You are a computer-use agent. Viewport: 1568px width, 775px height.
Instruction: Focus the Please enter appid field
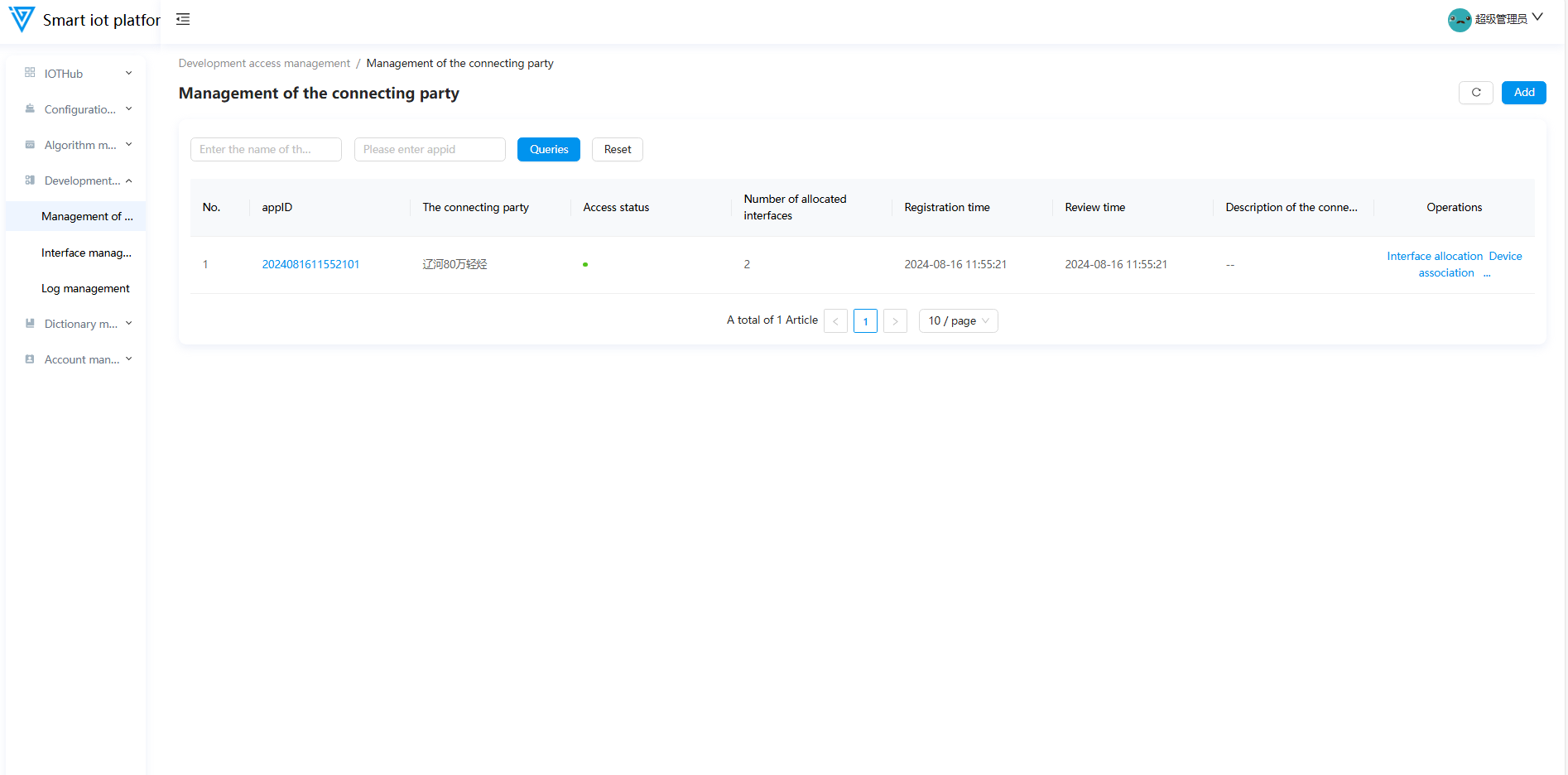430,150
